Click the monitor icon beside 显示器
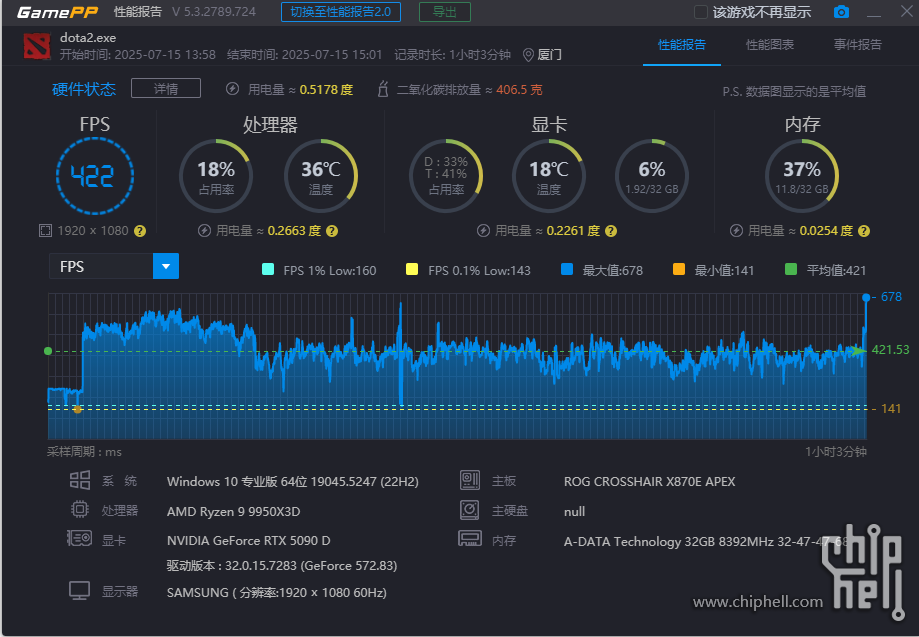The image size is (919, 637). (x=80, y=591)
